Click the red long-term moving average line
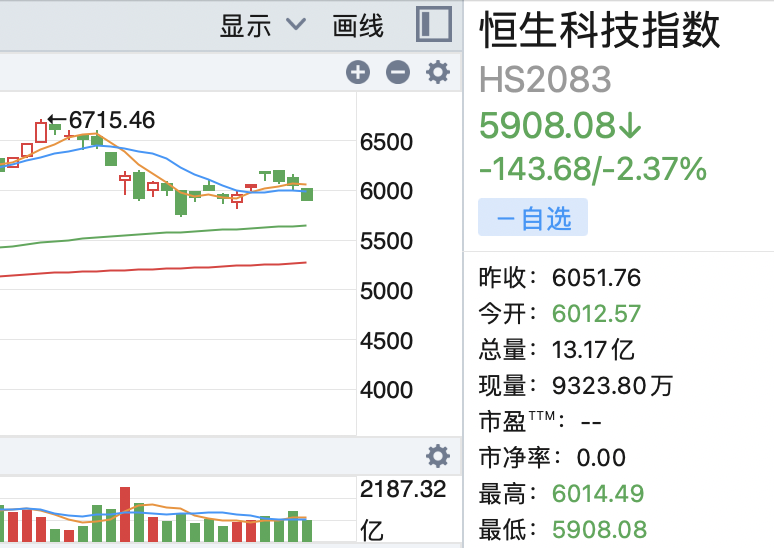Viewport: 774px width, 548px height. [153, 270]
